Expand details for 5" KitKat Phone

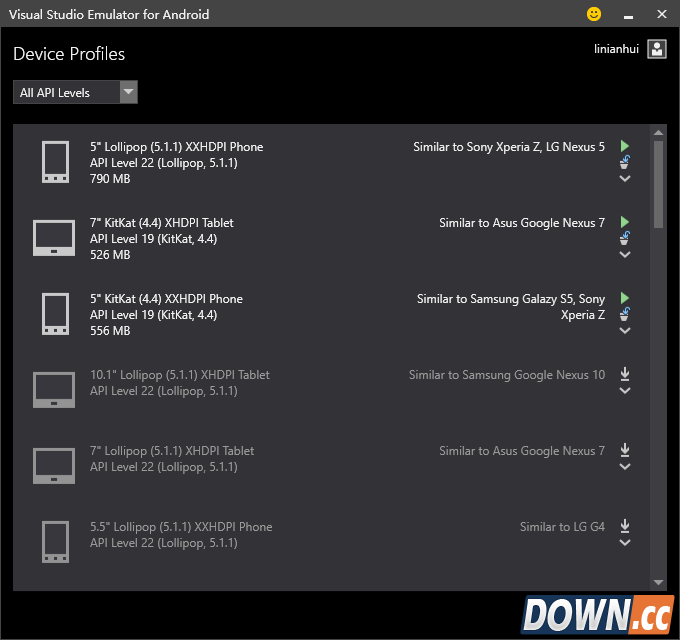click(625, 331)
